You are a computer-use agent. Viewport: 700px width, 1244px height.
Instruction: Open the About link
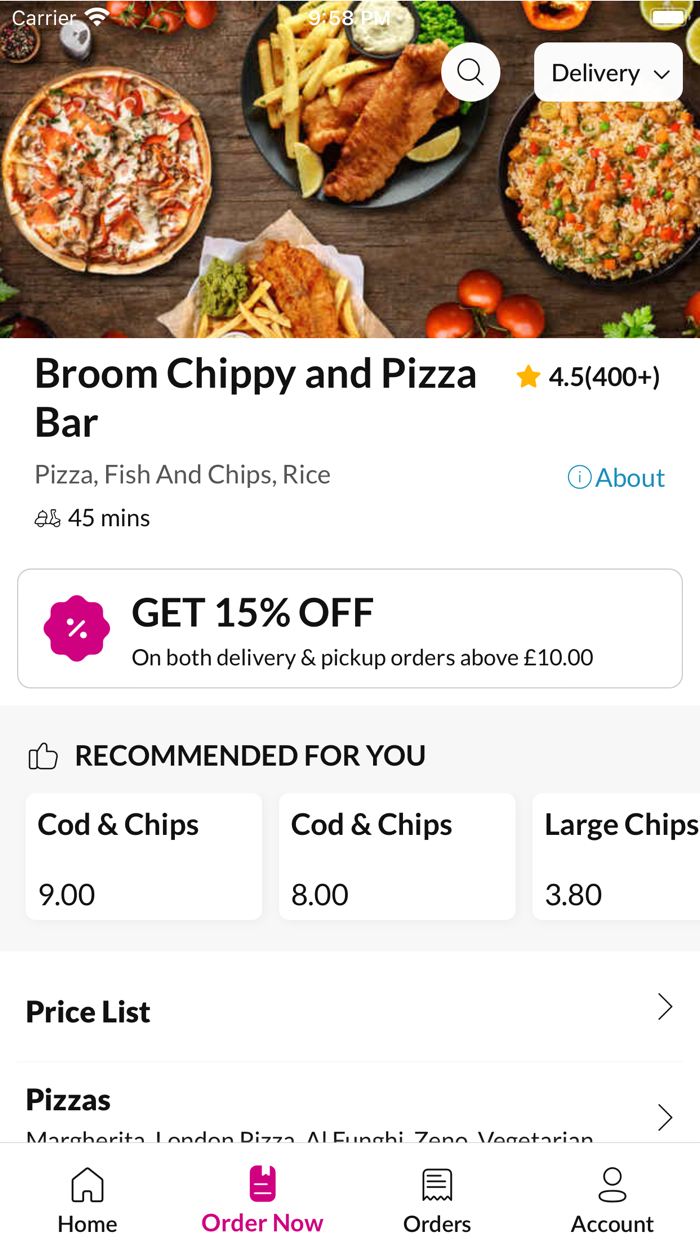point(630,477)
